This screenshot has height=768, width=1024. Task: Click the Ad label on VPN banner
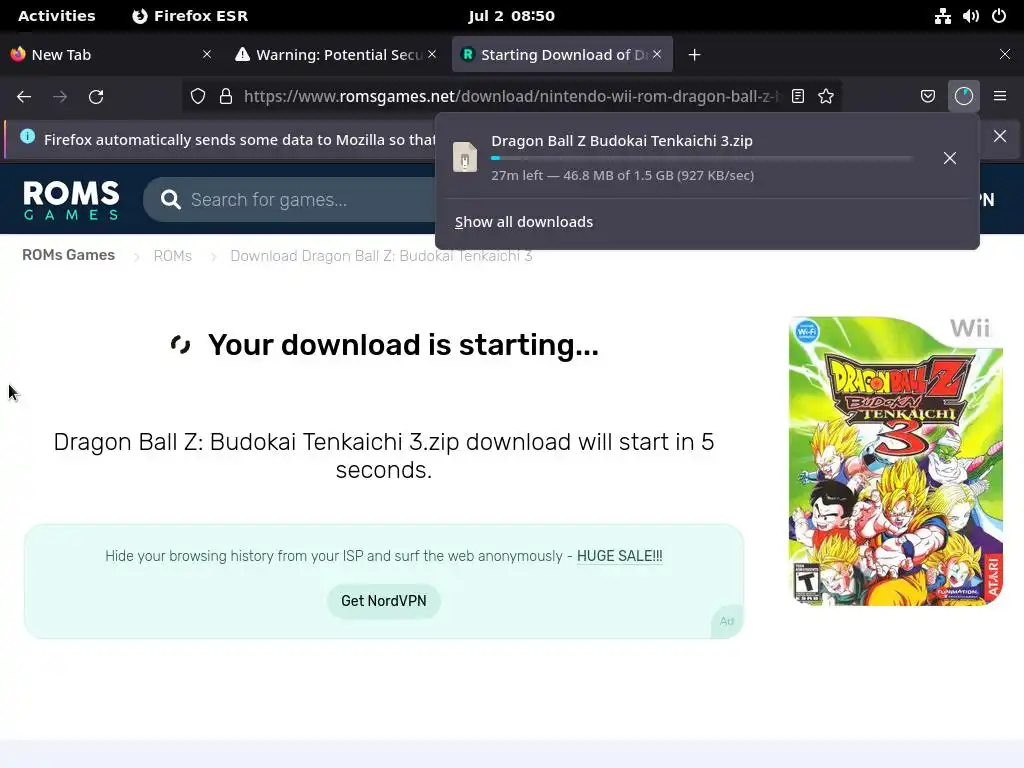[x=727, y=621]
